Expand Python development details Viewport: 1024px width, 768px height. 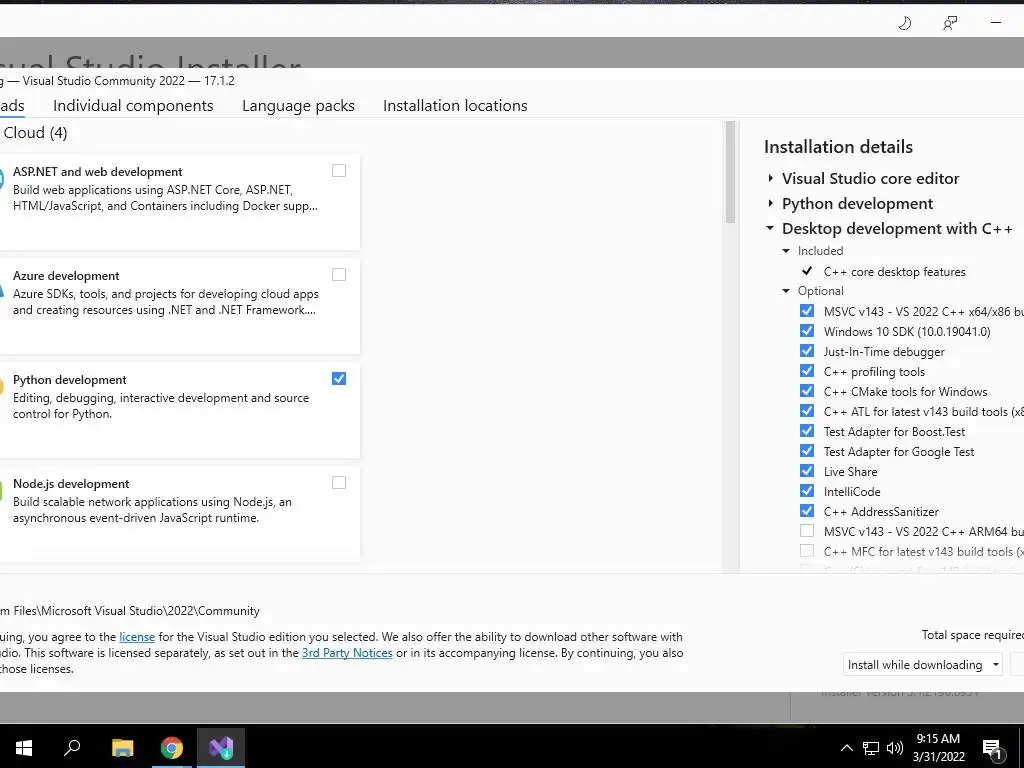pos(771,204)
